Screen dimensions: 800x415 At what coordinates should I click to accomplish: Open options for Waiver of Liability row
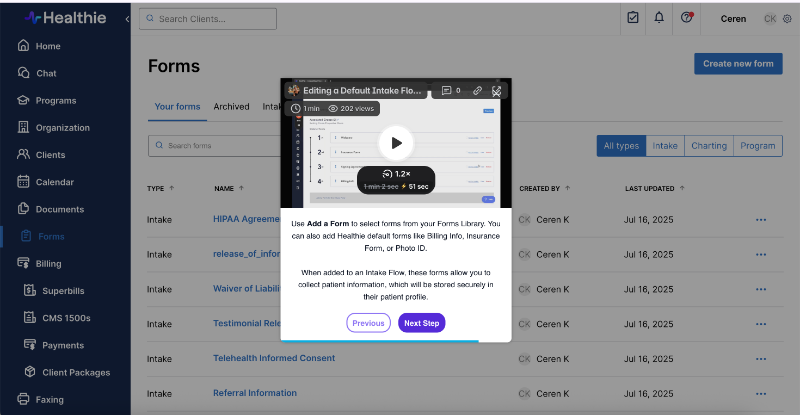761,289
